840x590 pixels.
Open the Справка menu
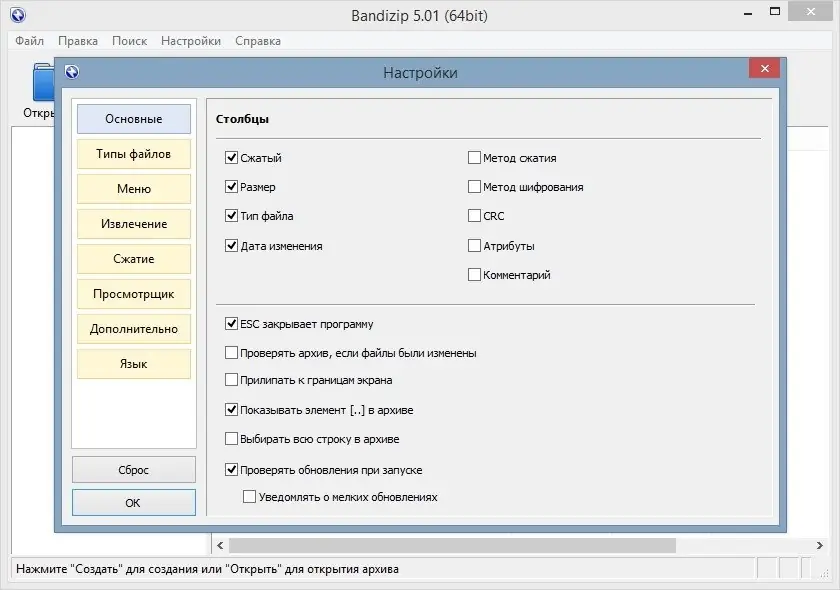pos(258,41)
